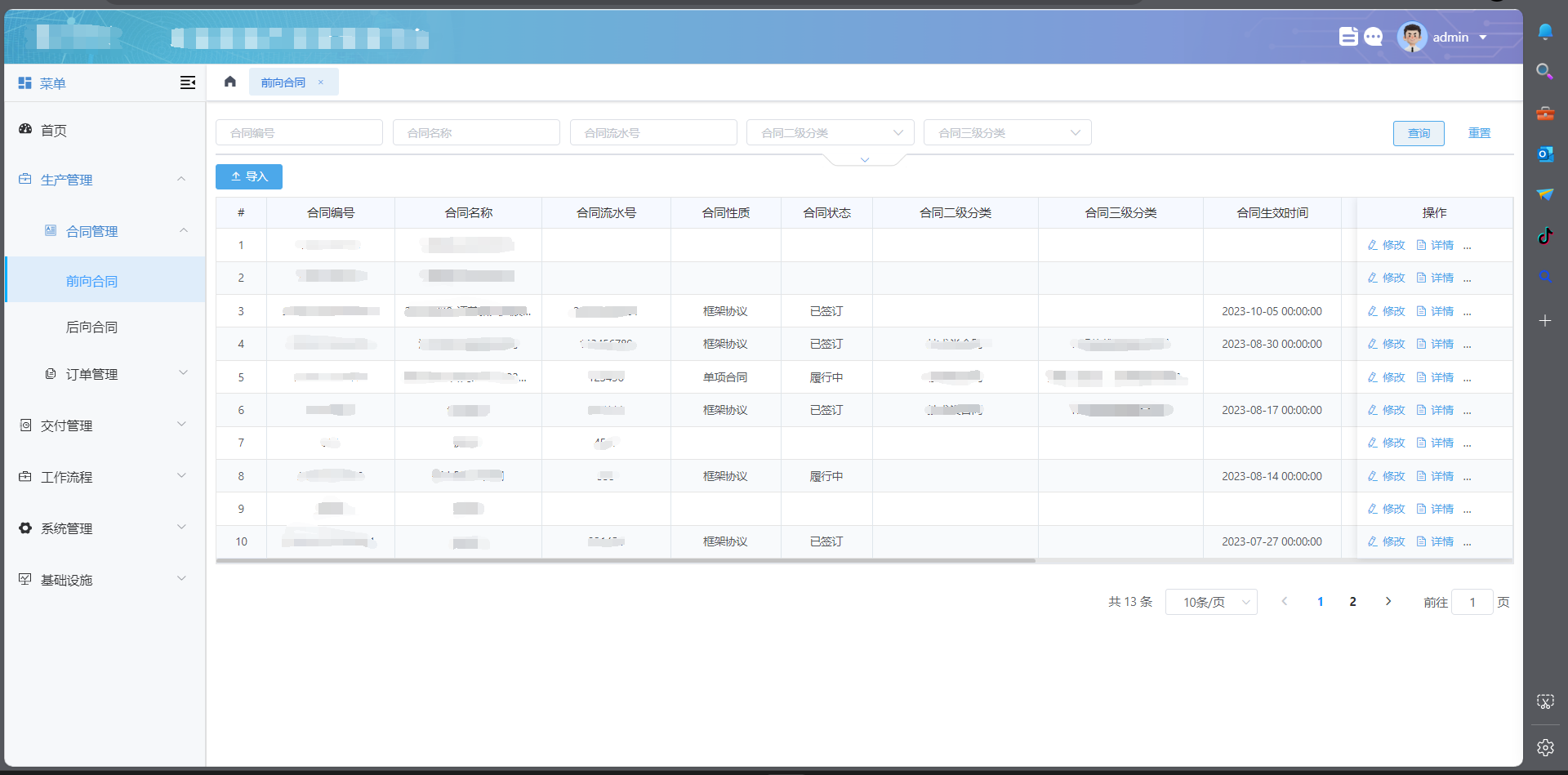Image resolution: width=1568 pixels, height=775 pixels.
Task: Open 详情 for row 2
Action: tap(1435, 278)
